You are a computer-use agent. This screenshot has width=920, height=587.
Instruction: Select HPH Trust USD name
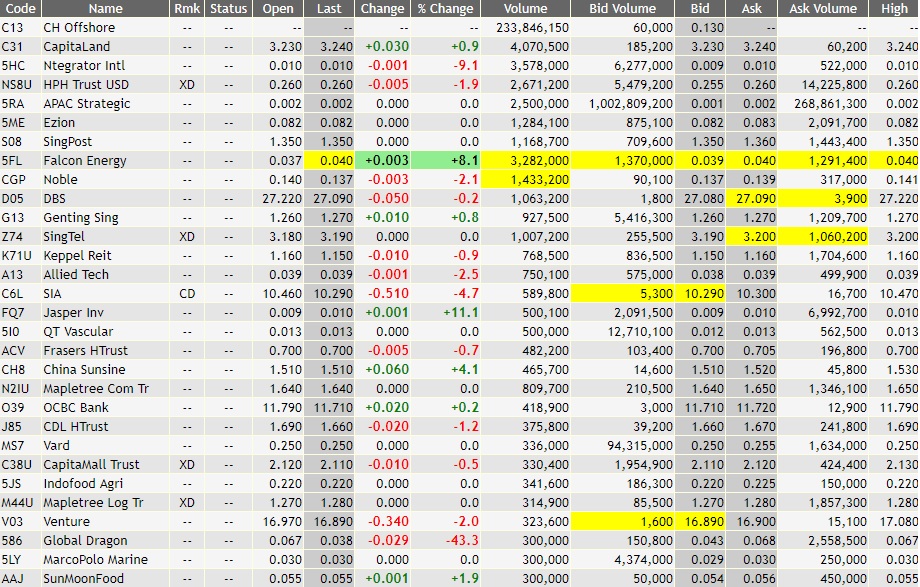tap(86, 85)
